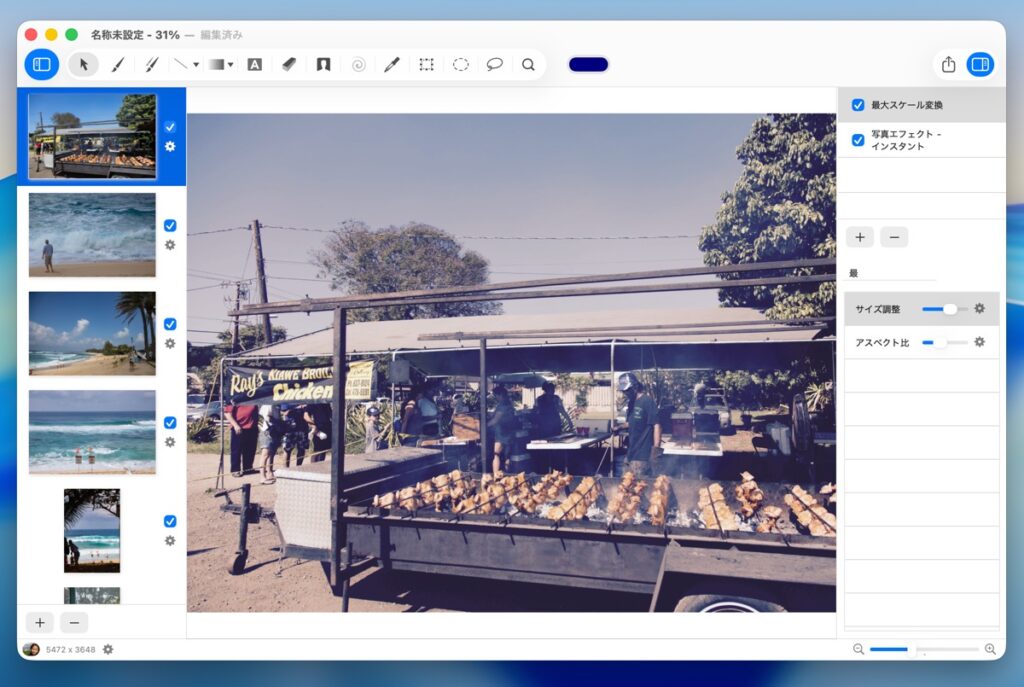The image size is (1024, 687).
Task: Click the plus button under the thumbnail list
Action: point(40,622)
